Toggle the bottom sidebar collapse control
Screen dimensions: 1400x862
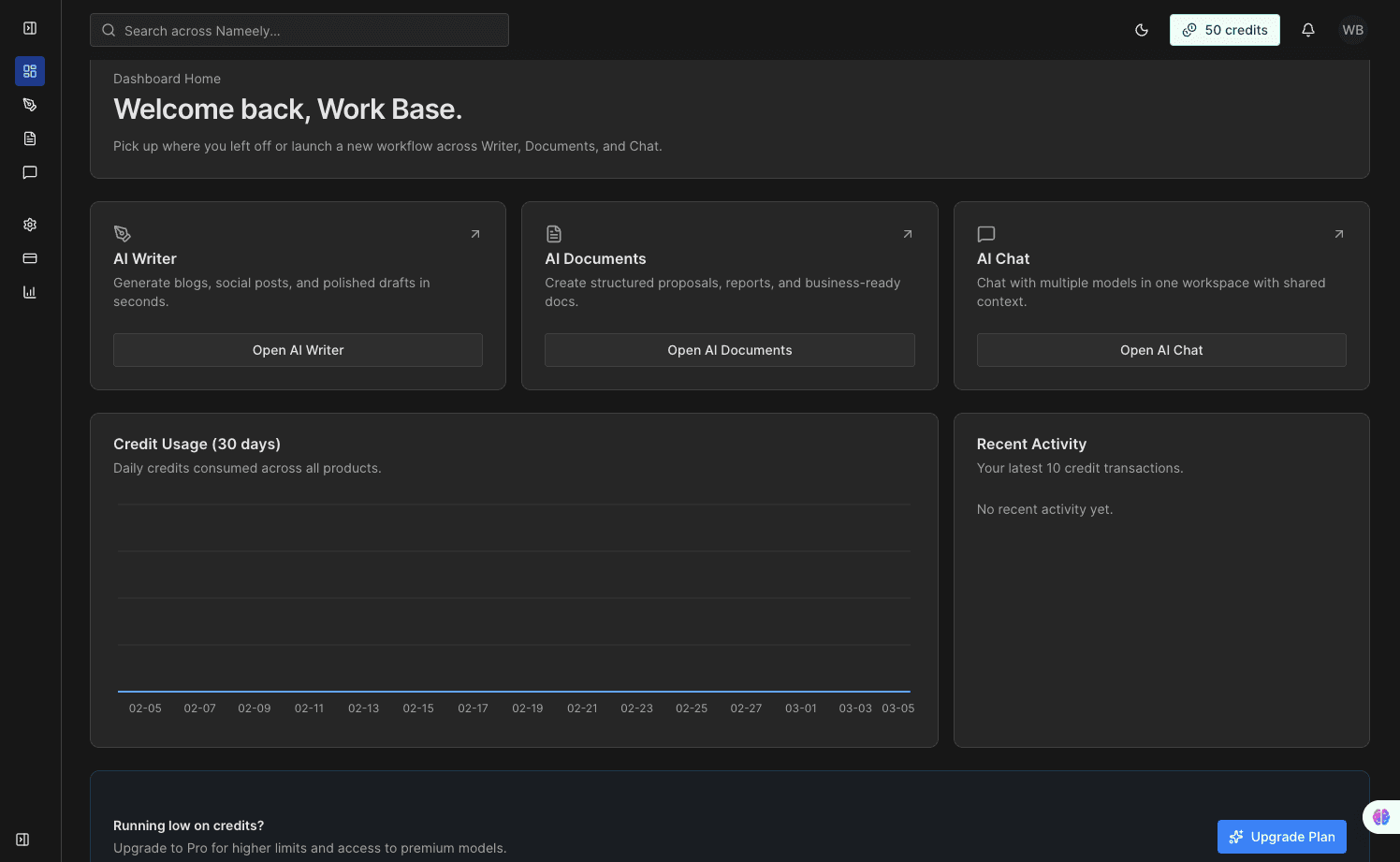(x=22, y=839)
